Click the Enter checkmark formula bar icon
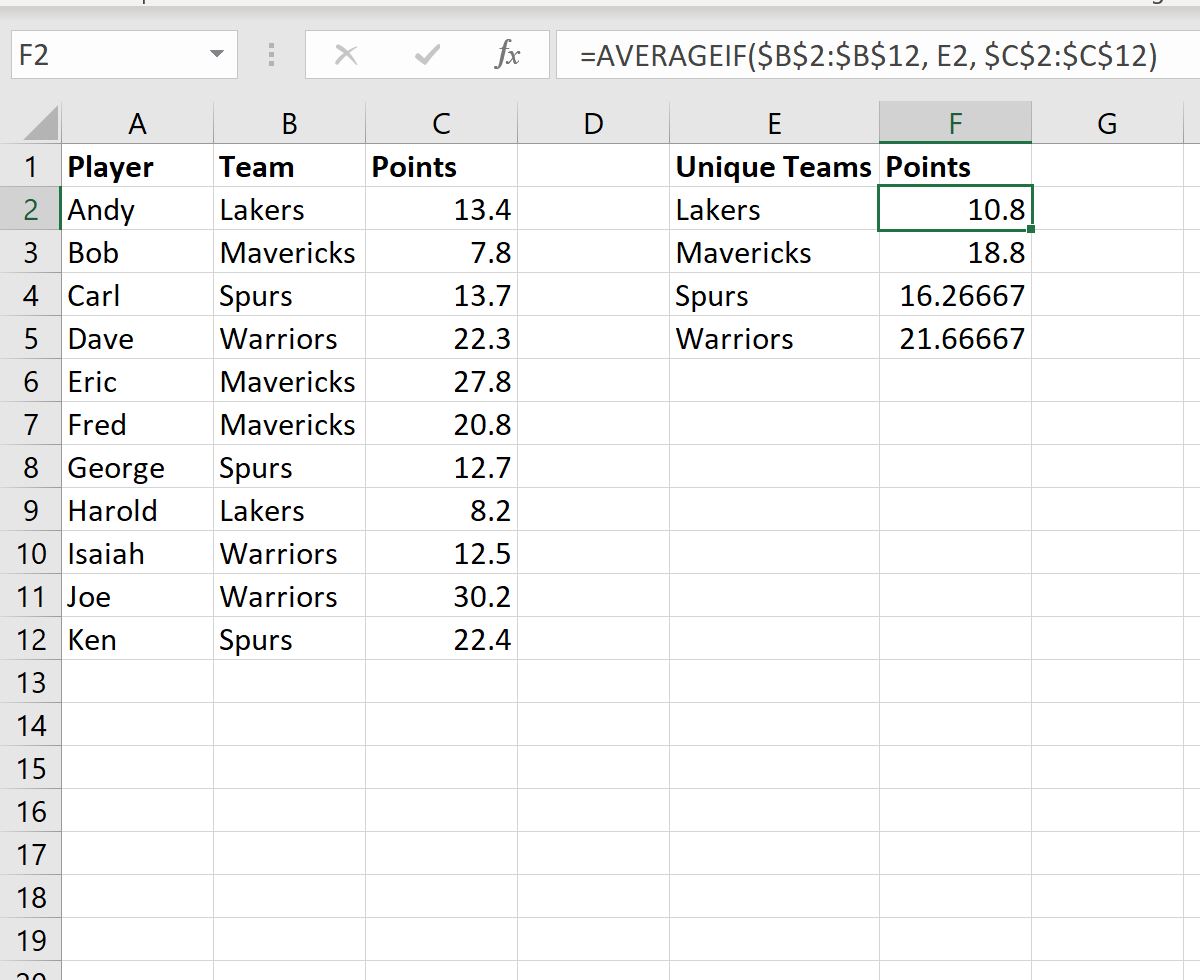Screen dimensions: 1200x980 (427, 55)
